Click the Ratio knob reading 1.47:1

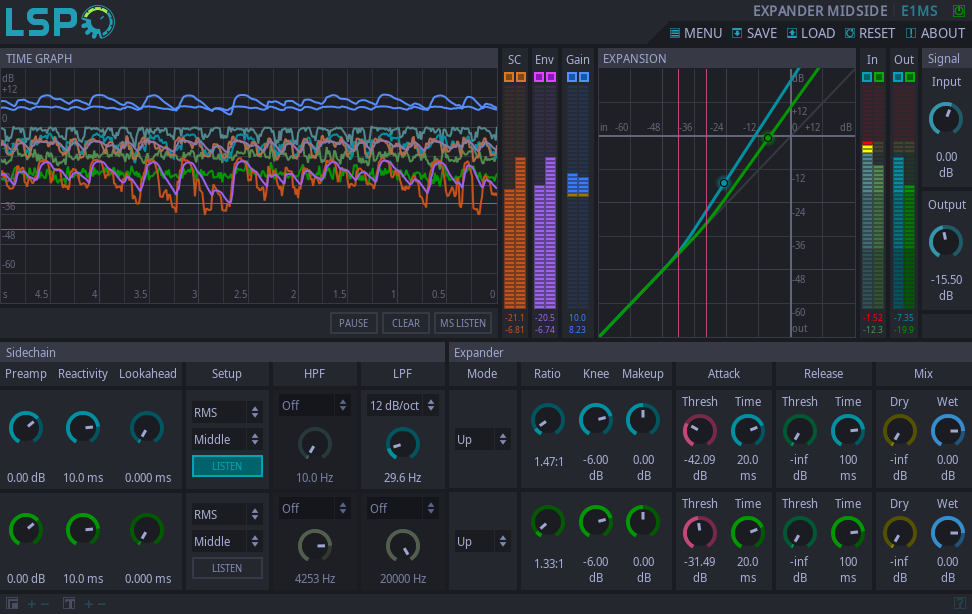tap(548, 420)
